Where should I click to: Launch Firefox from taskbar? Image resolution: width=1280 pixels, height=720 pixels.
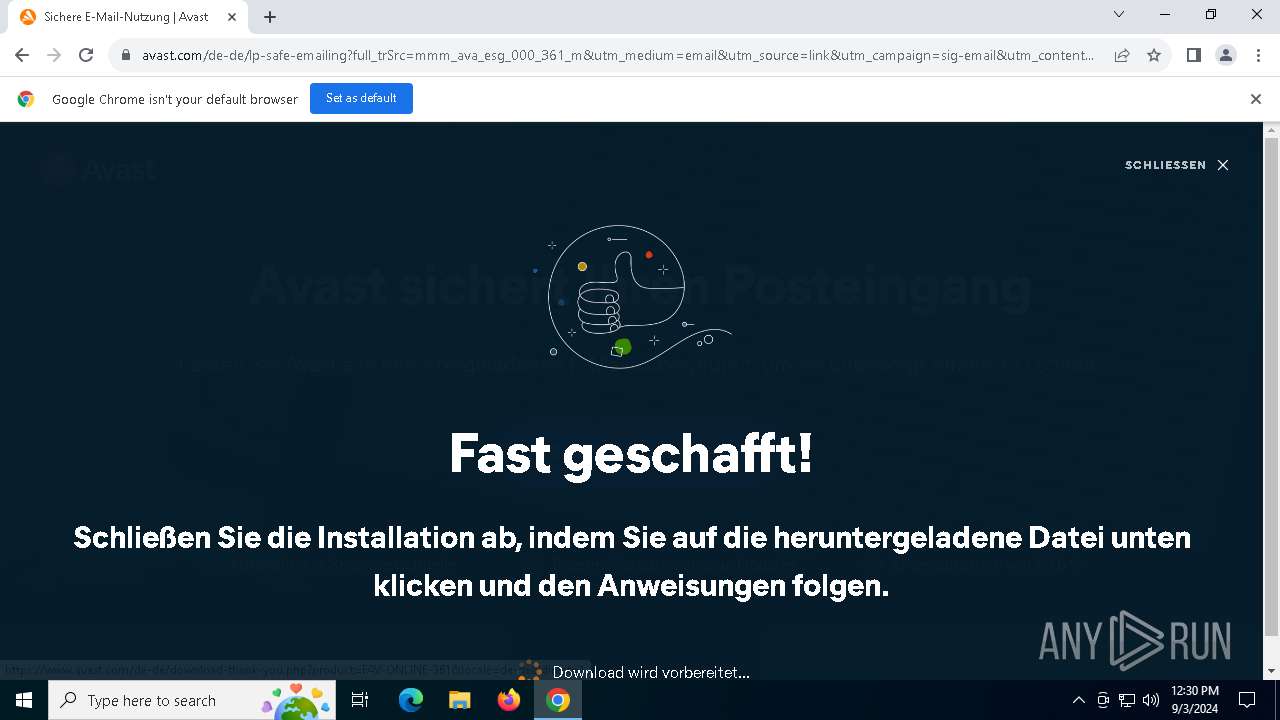click(509, 700)
